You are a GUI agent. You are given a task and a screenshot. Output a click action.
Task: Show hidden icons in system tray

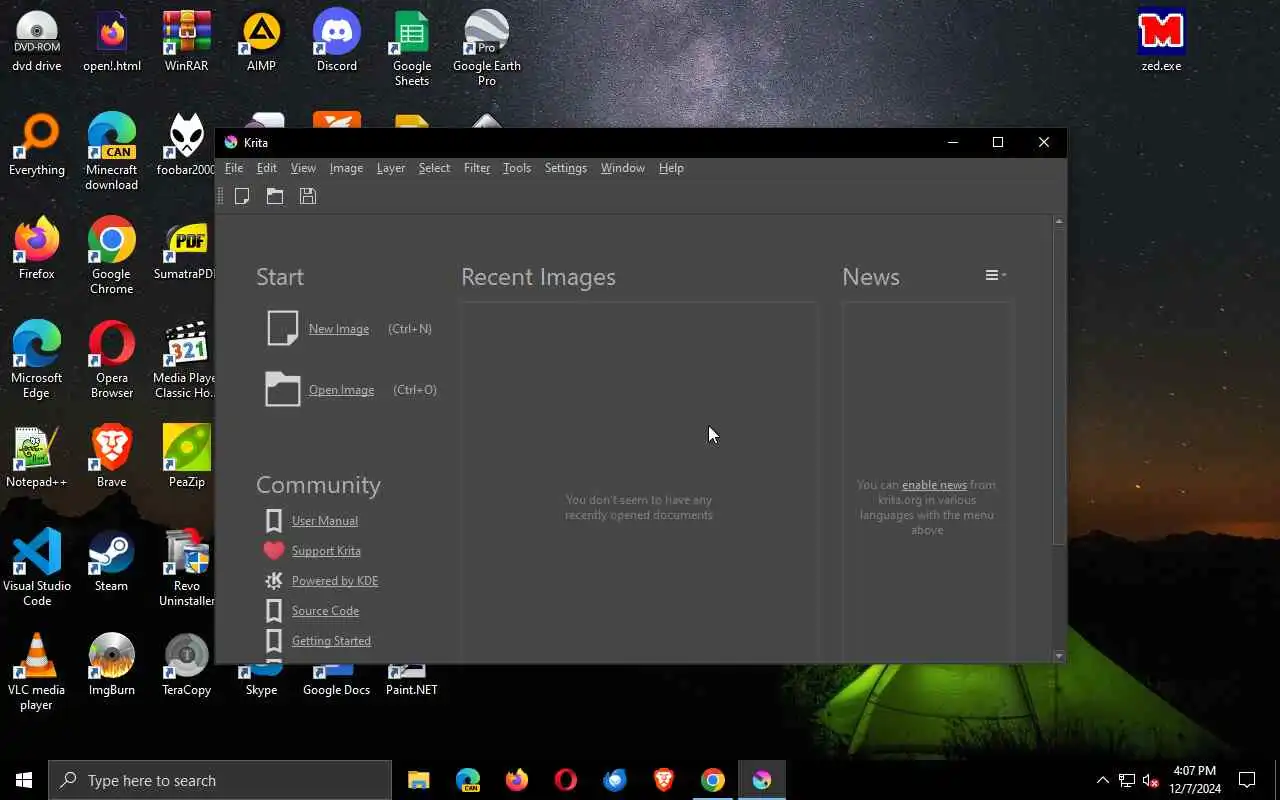click(1102, 780)
